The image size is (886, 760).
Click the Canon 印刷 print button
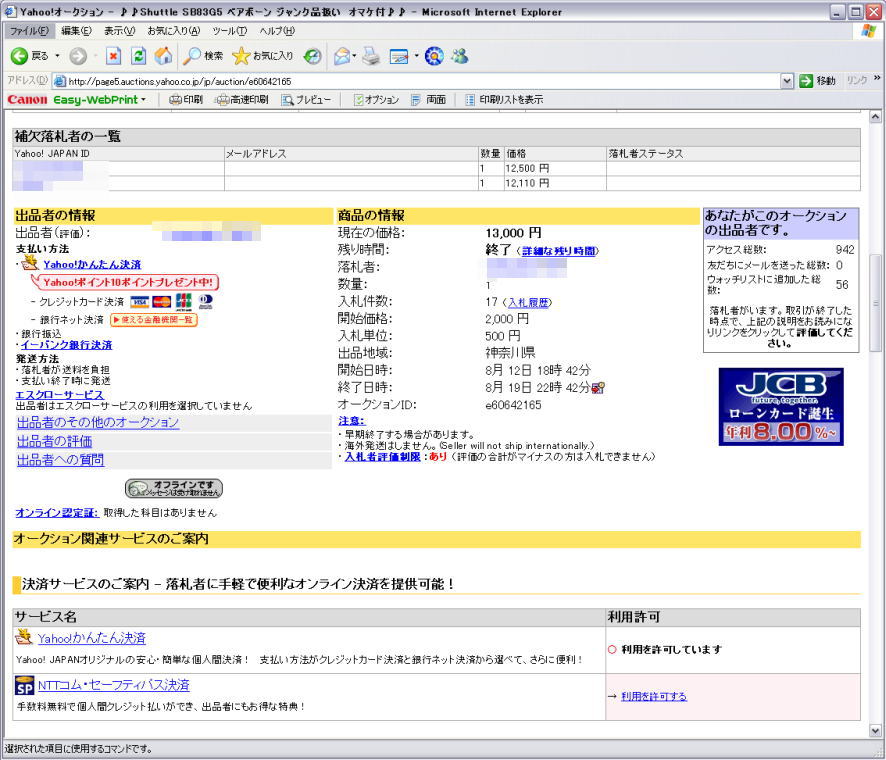[186, 99]
